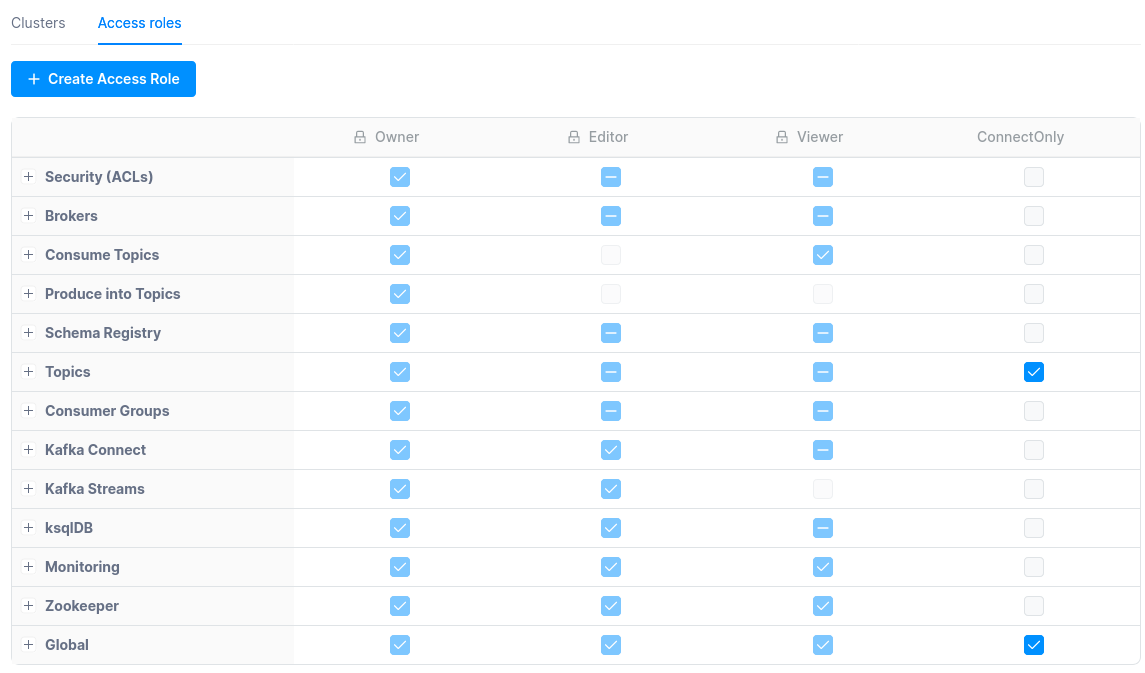
Task: Enable Consume Topics for ConnectOnly role
Action: (x=1034, y=255)
